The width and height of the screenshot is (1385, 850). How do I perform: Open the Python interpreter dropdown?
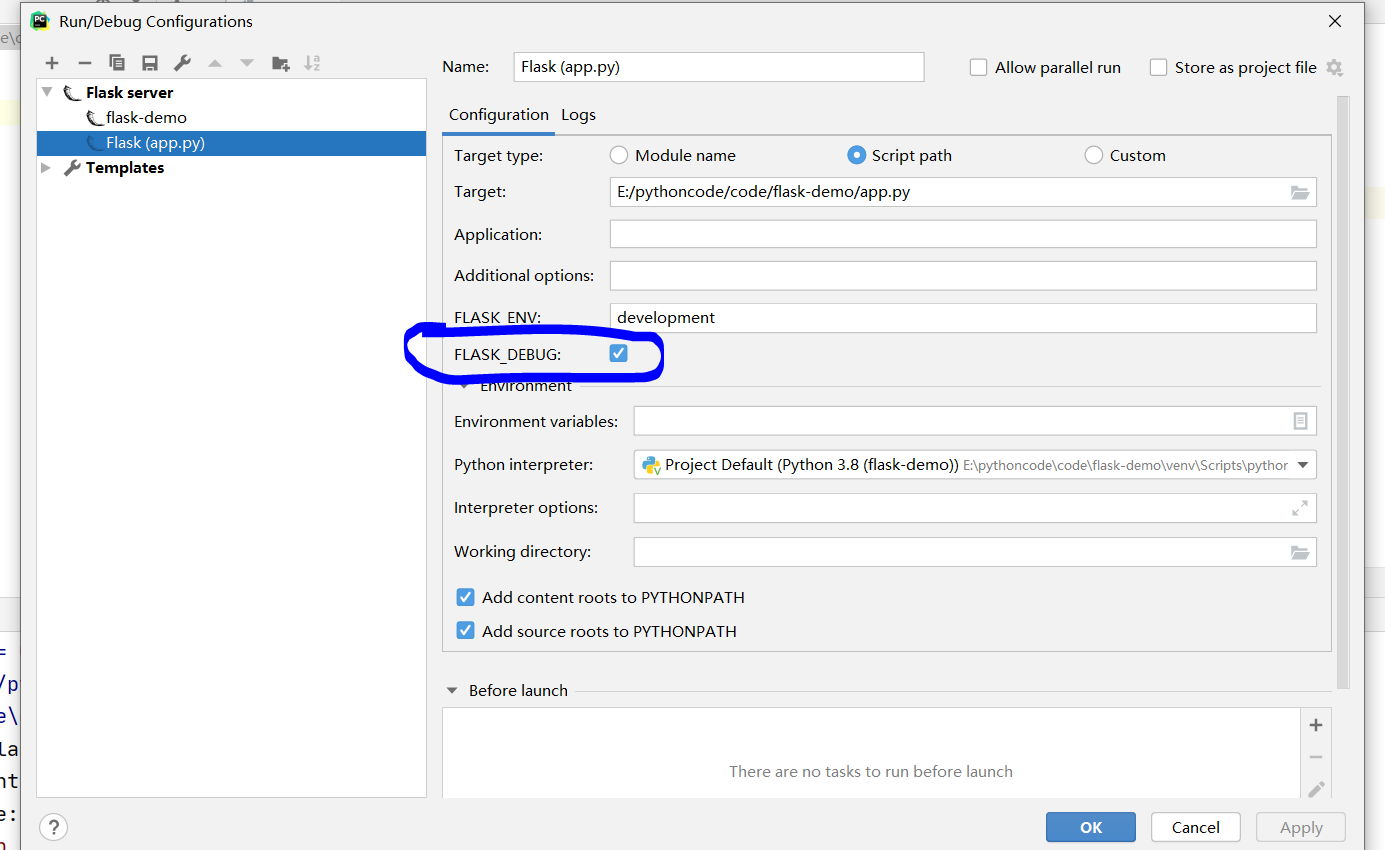[x=1303, y=465]
